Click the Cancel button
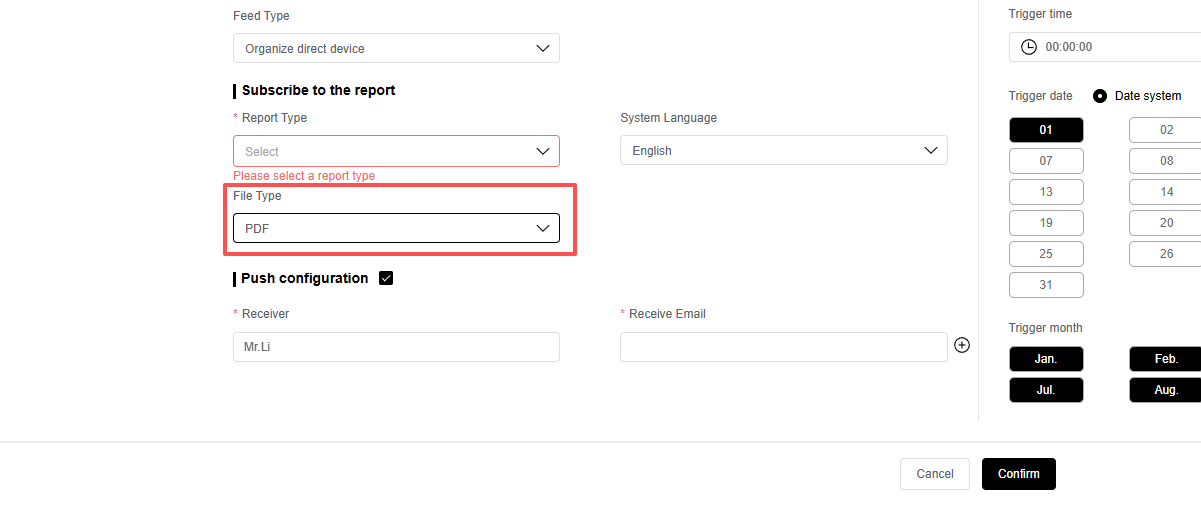This screenshot has width=1201, height=523. (x=934, y=474)
